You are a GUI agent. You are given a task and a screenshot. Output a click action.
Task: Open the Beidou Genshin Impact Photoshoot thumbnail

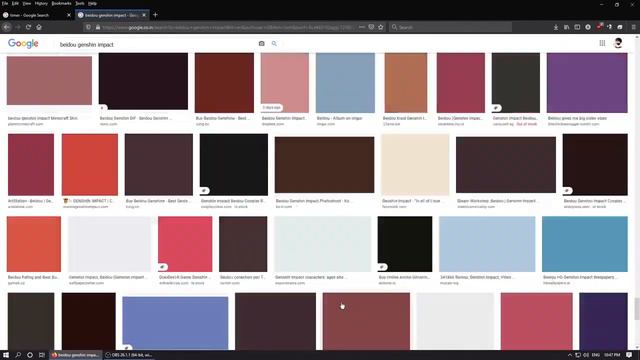[324, 165]
